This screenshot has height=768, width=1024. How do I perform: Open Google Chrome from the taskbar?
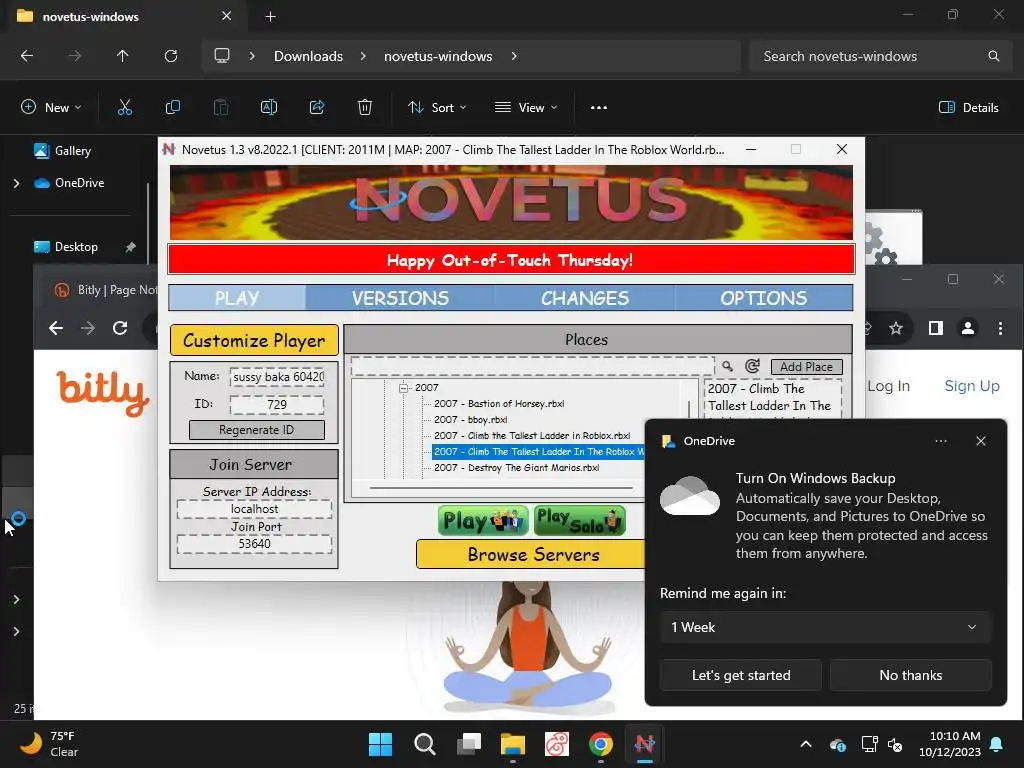point(601,744)
